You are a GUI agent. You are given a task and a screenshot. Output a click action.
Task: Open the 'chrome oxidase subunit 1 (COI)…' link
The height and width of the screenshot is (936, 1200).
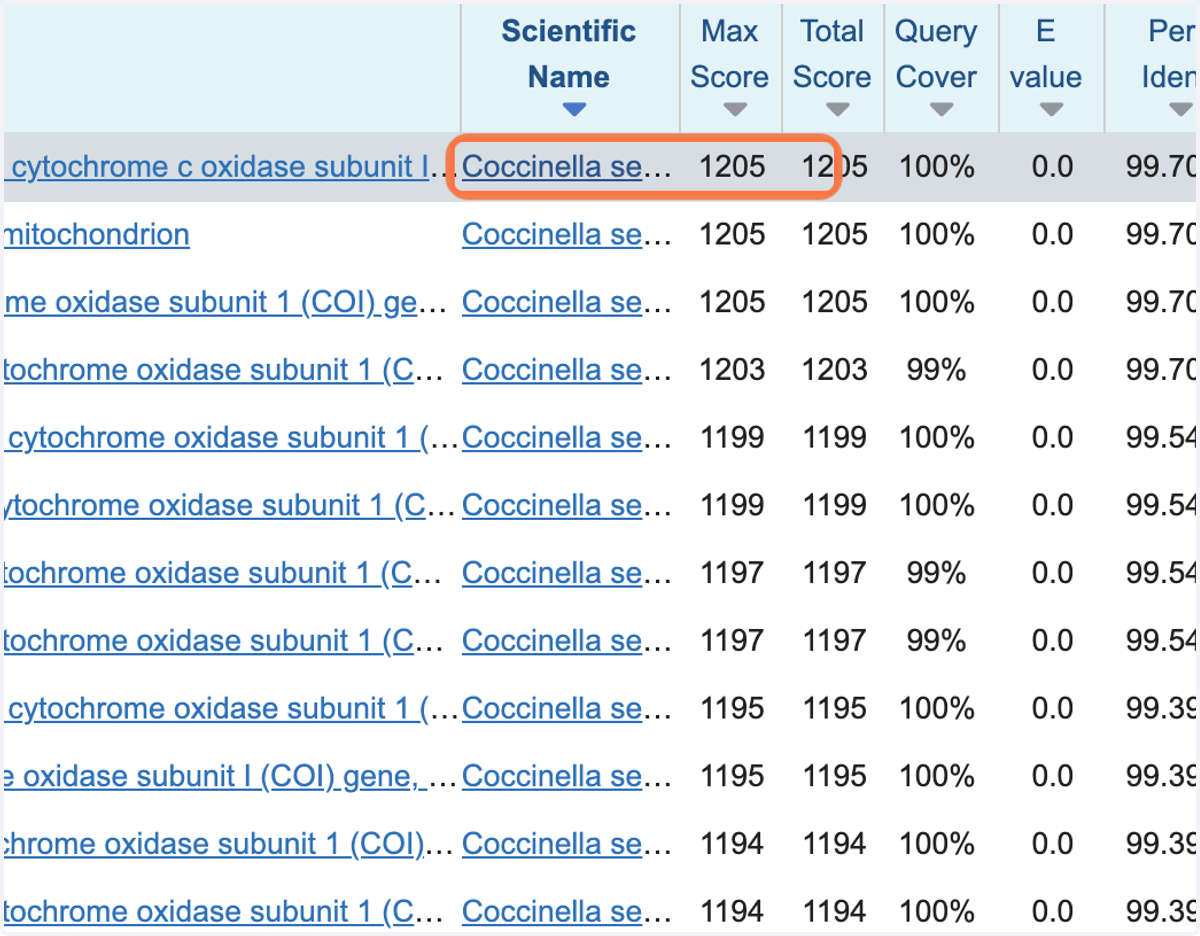click(213, 844)
